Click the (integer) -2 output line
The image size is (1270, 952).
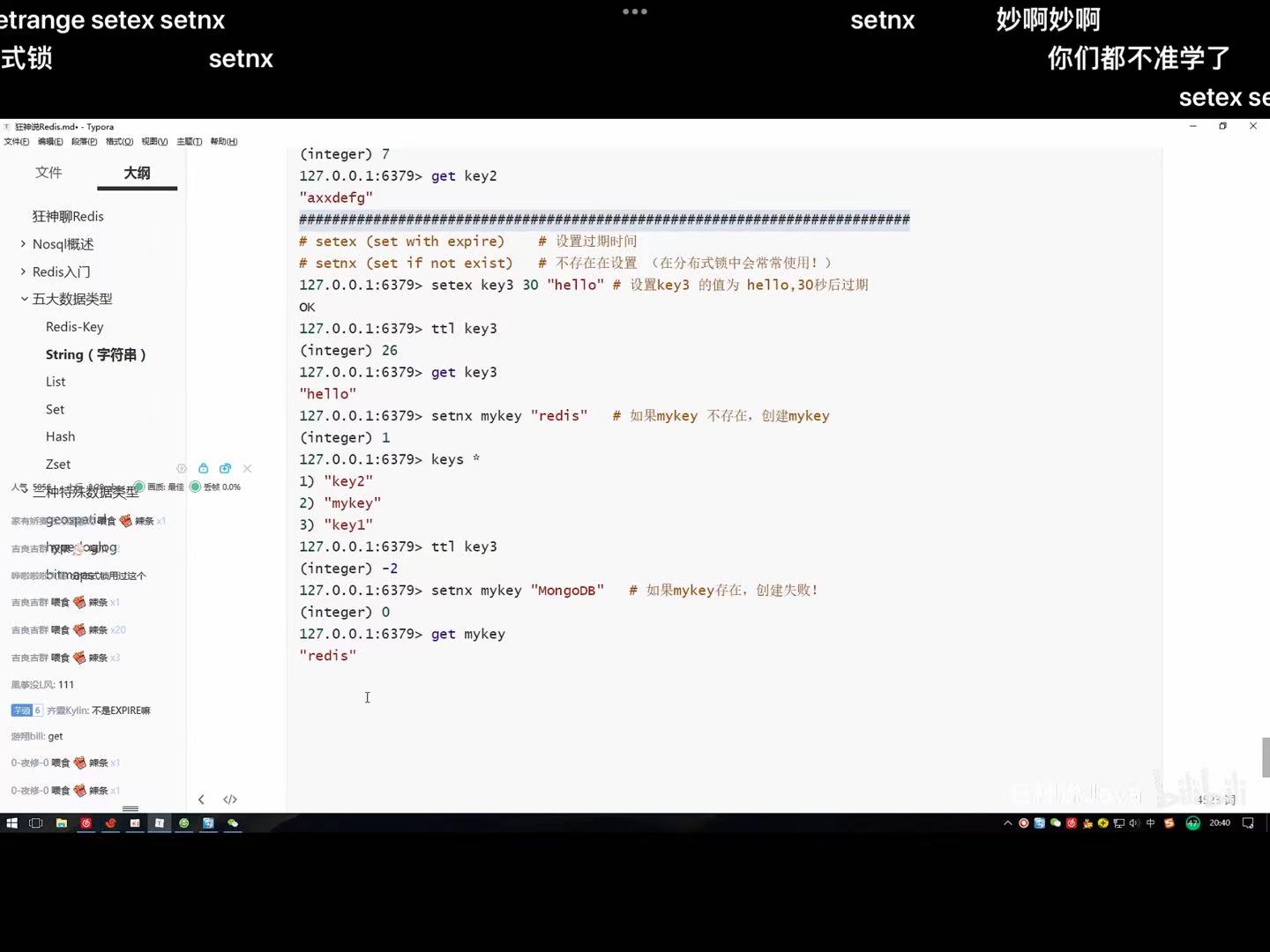(349, 569)
